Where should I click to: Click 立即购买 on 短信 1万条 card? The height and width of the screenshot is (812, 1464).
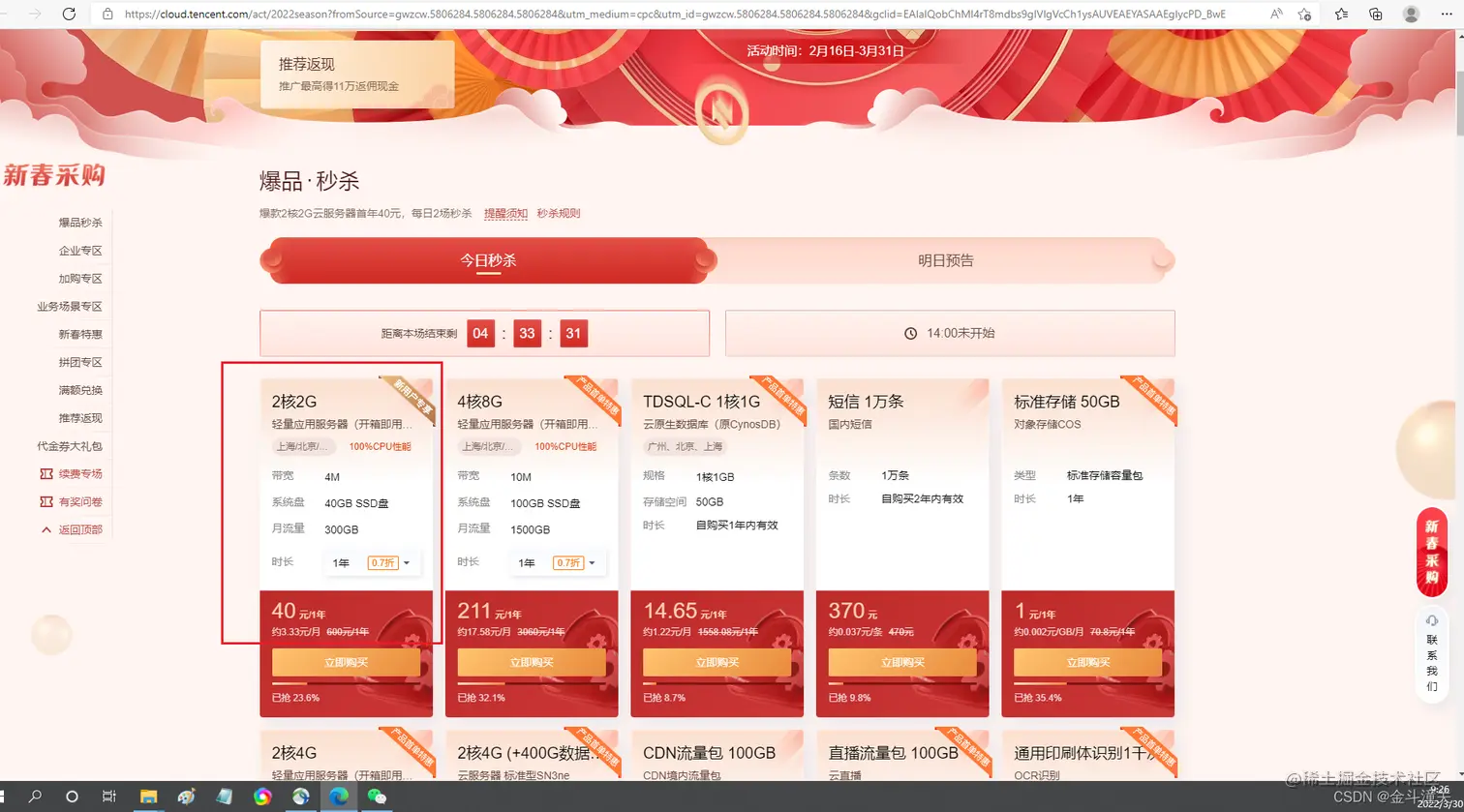902,662
